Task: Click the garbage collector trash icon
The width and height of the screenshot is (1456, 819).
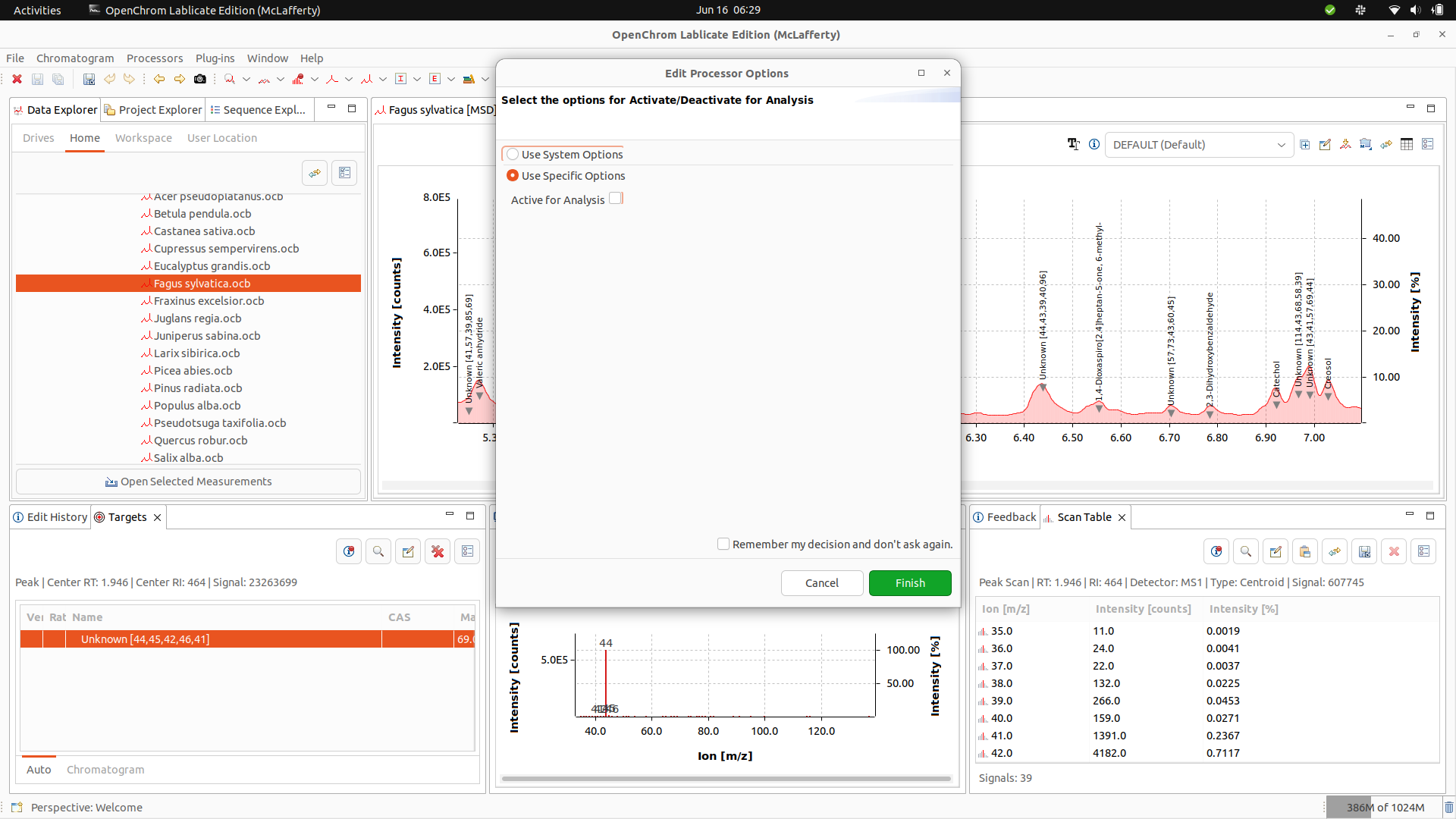Action: [1448, 808]
